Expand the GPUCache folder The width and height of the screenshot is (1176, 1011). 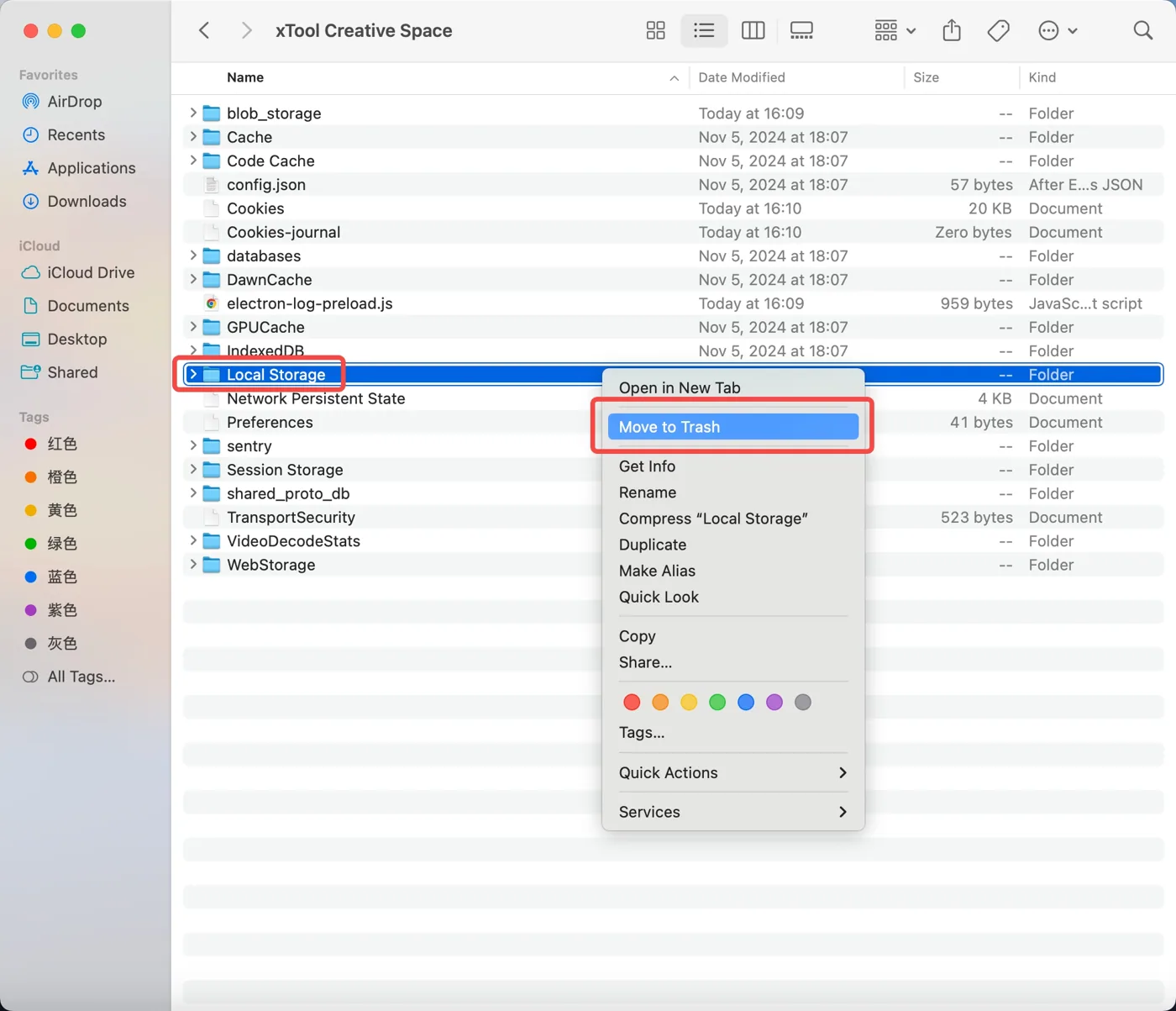pyautogui.click(x=193, y=326)
